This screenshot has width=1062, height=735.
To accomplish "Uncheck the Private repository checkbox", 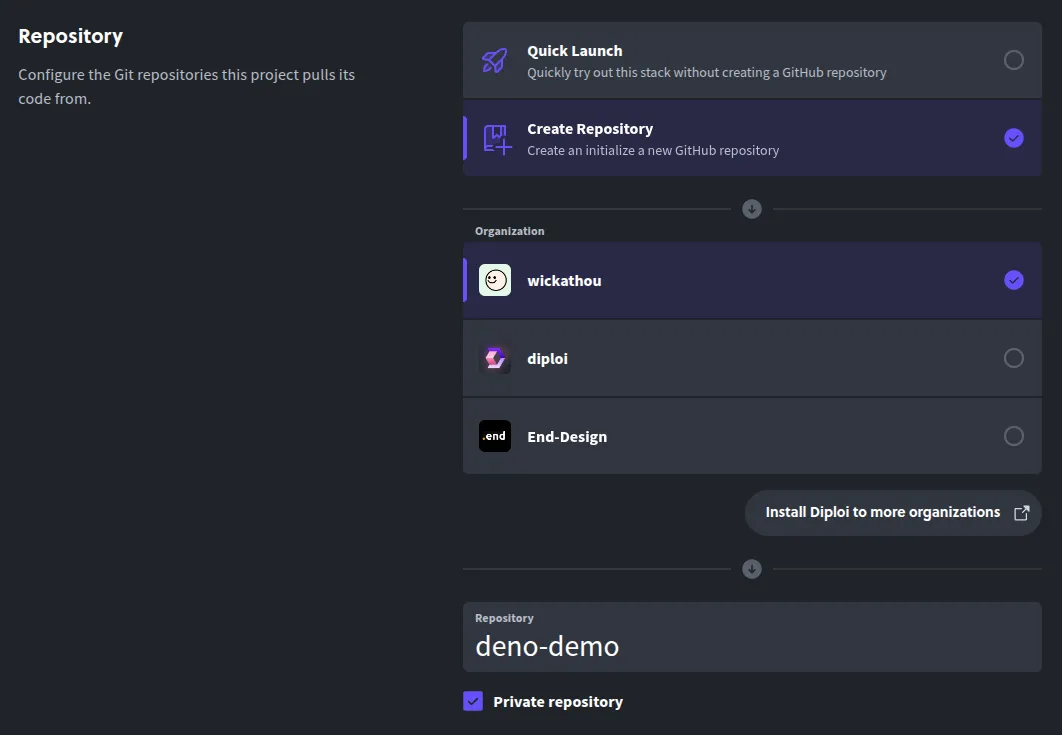I will point(472,701).
